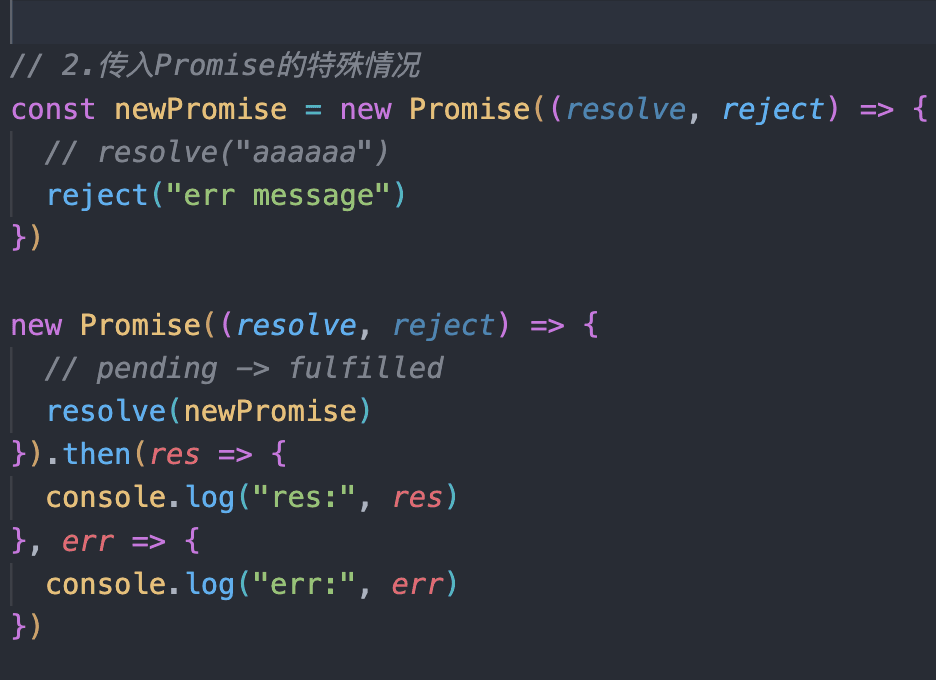Click the "res:" string literal

pyautogui.click(x=304, y=497)
